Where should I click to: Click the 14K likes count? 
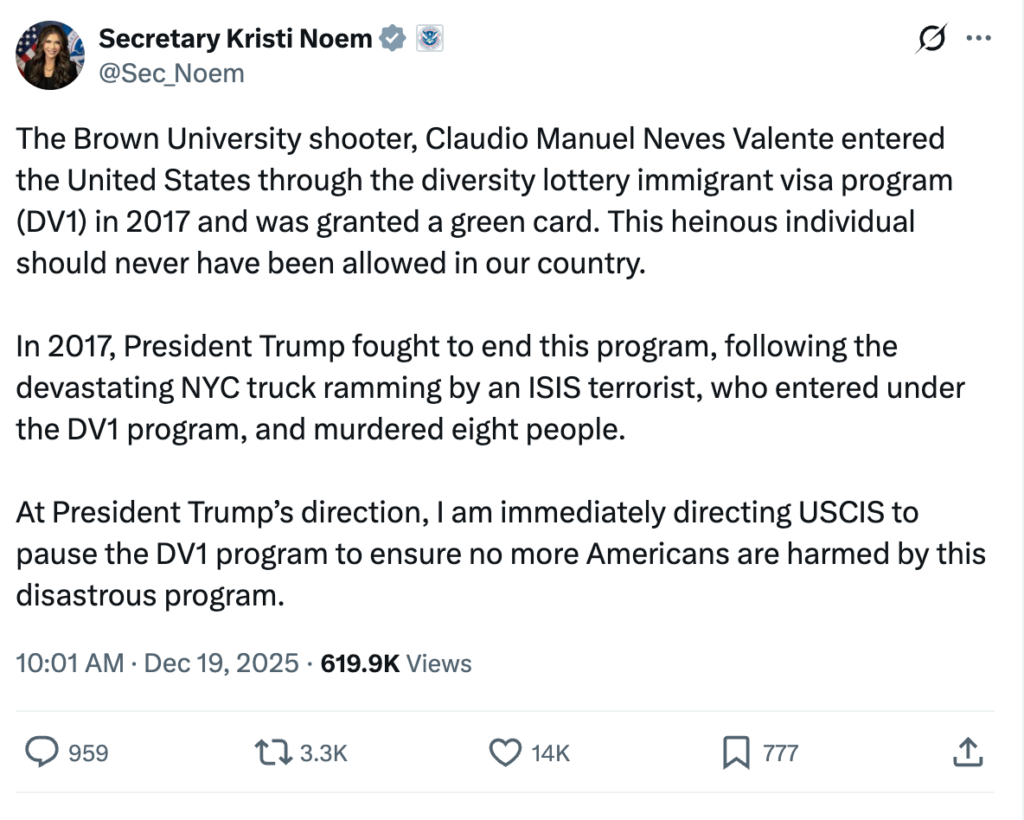[x=550, y=753]
